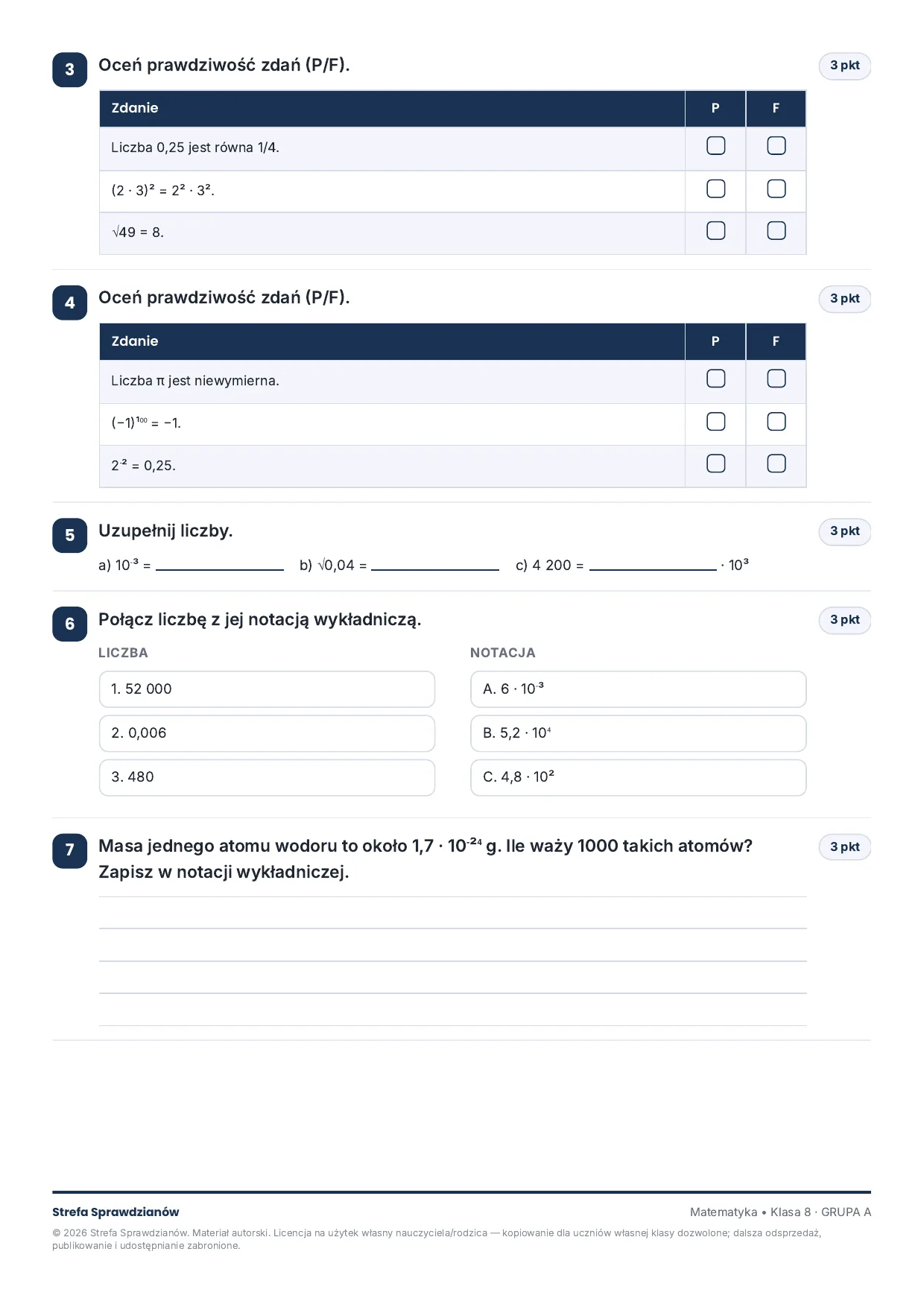
Task: Mark F for '(−1)¹⁰⁰ = −1' statement
Action: [776, 422]
